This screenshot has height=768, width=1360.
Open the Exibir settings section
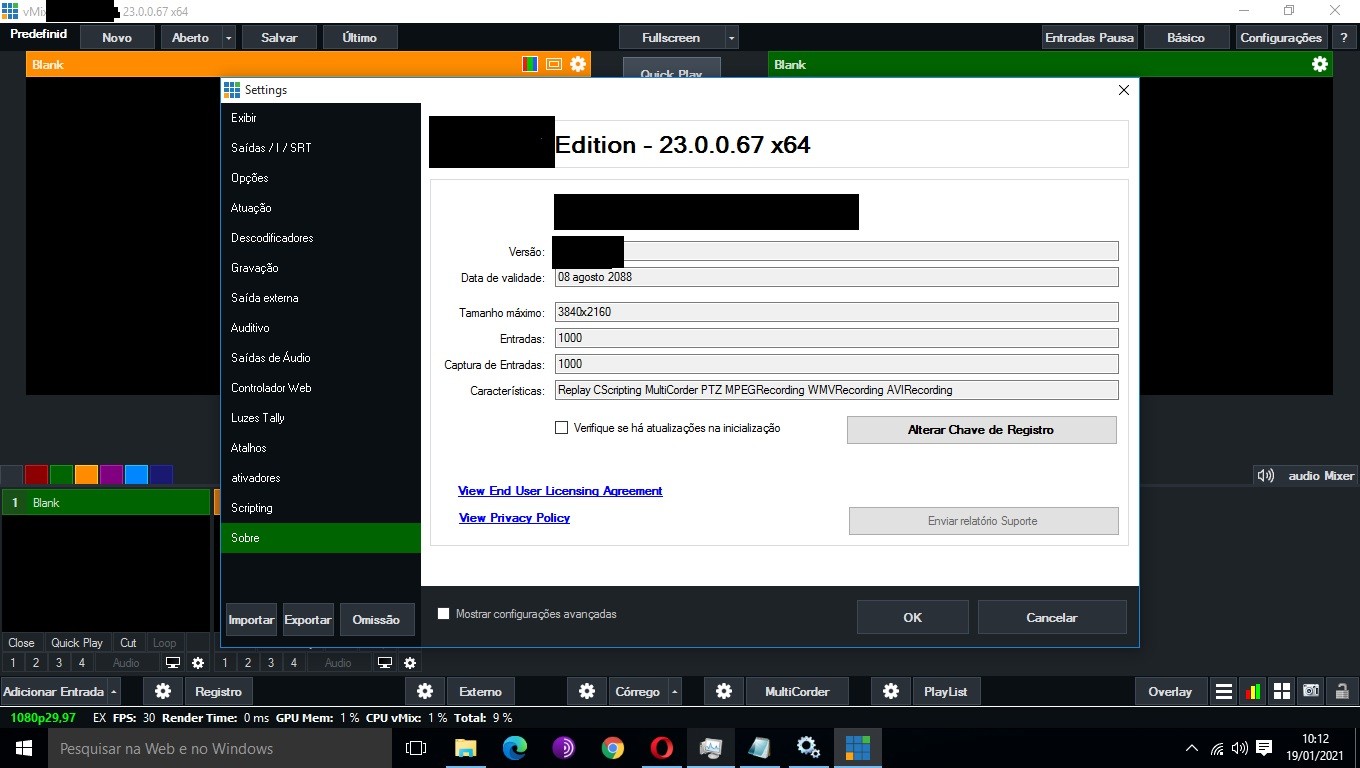(x=320, y=118)
